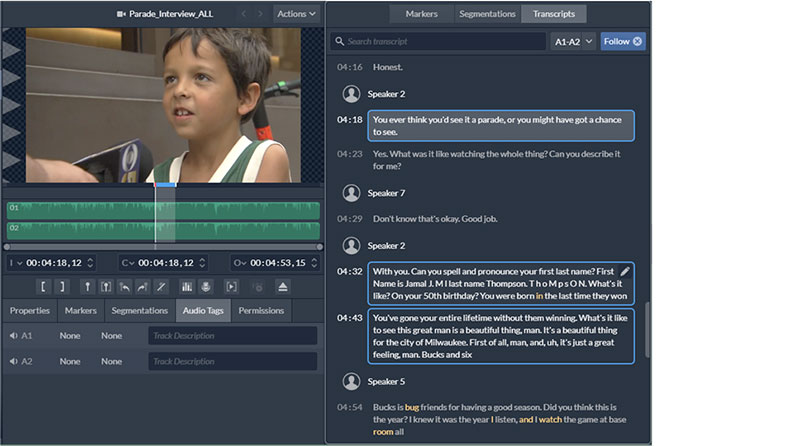Click the go to previous marker icon

pyautogui.click(x=124, y=287)
